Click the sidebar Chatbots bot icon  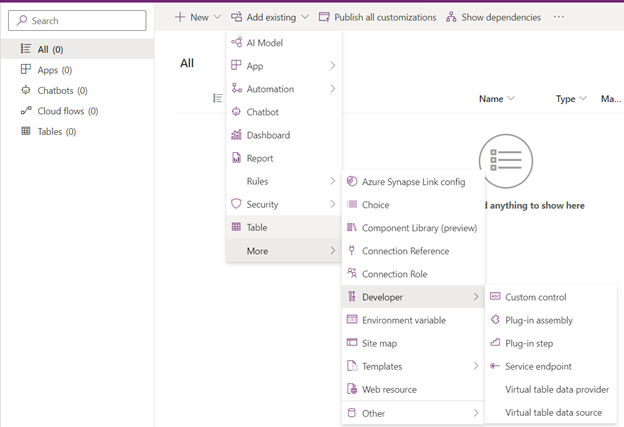point(26,90)
